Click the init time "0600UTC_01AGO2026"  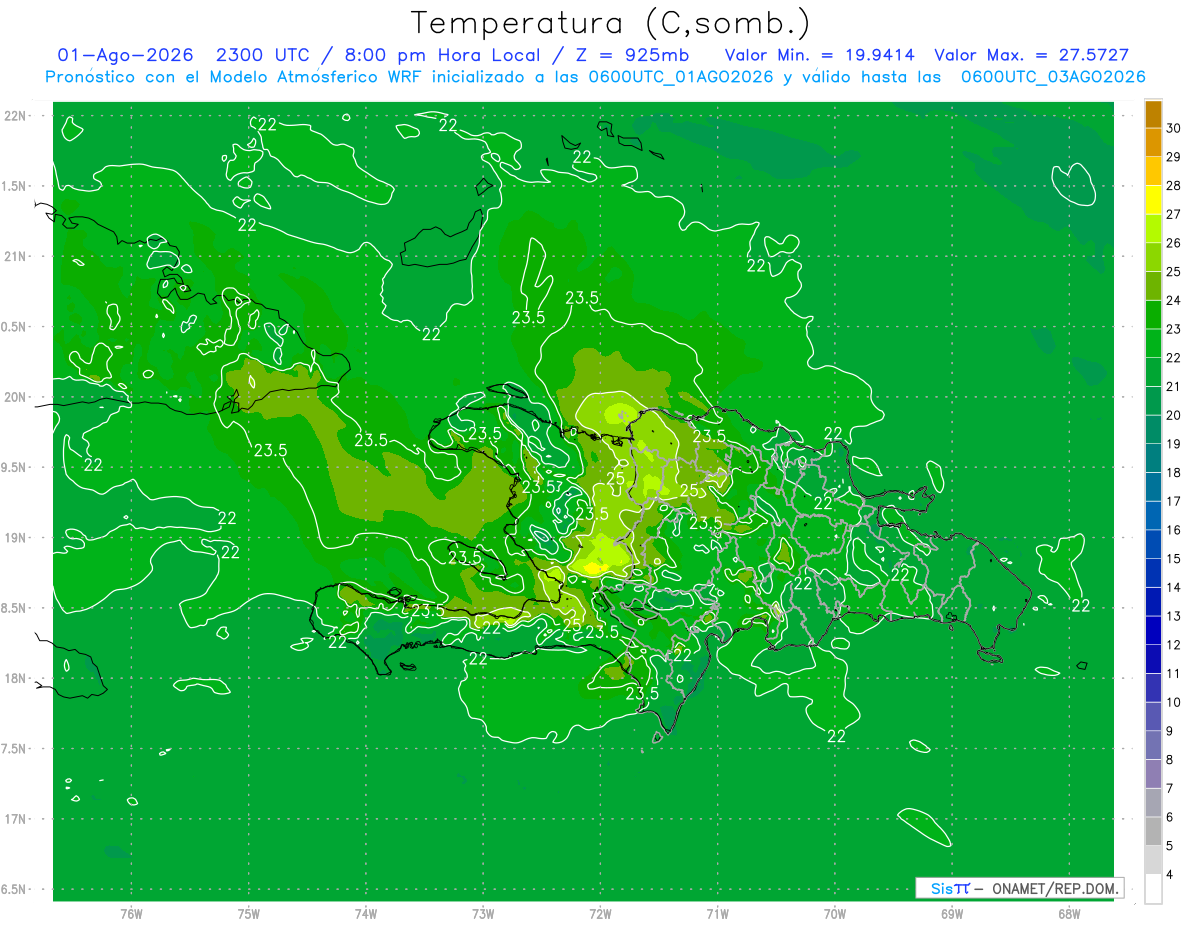680,77
